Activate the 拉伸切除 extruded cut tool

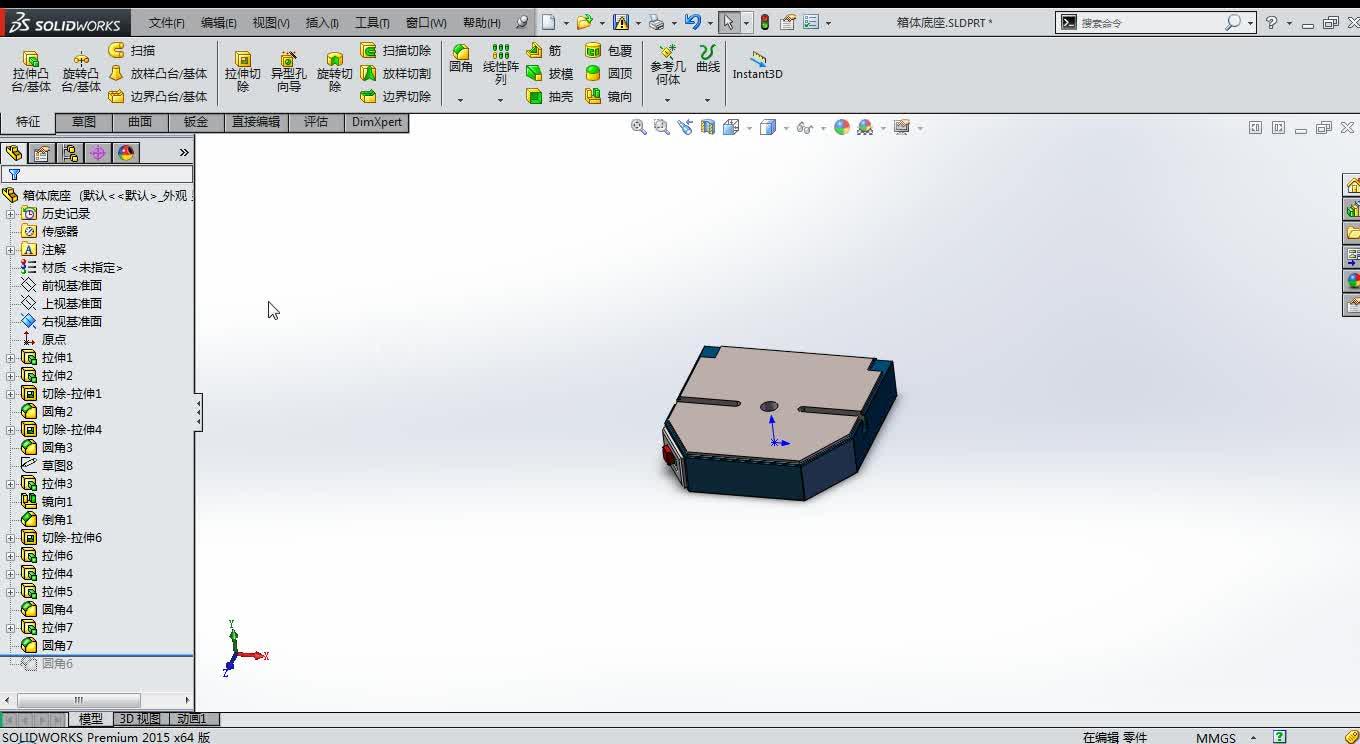pyautogui.click(x=243, y=72)
